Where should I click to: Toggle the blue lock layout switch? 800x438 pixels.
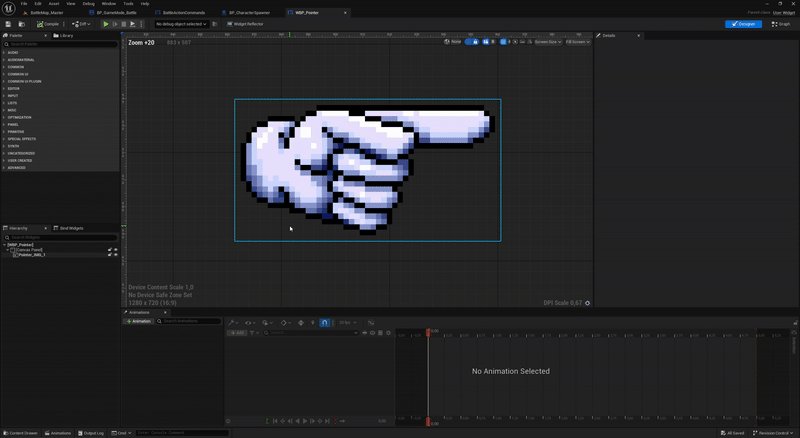[x=472, y=42]
